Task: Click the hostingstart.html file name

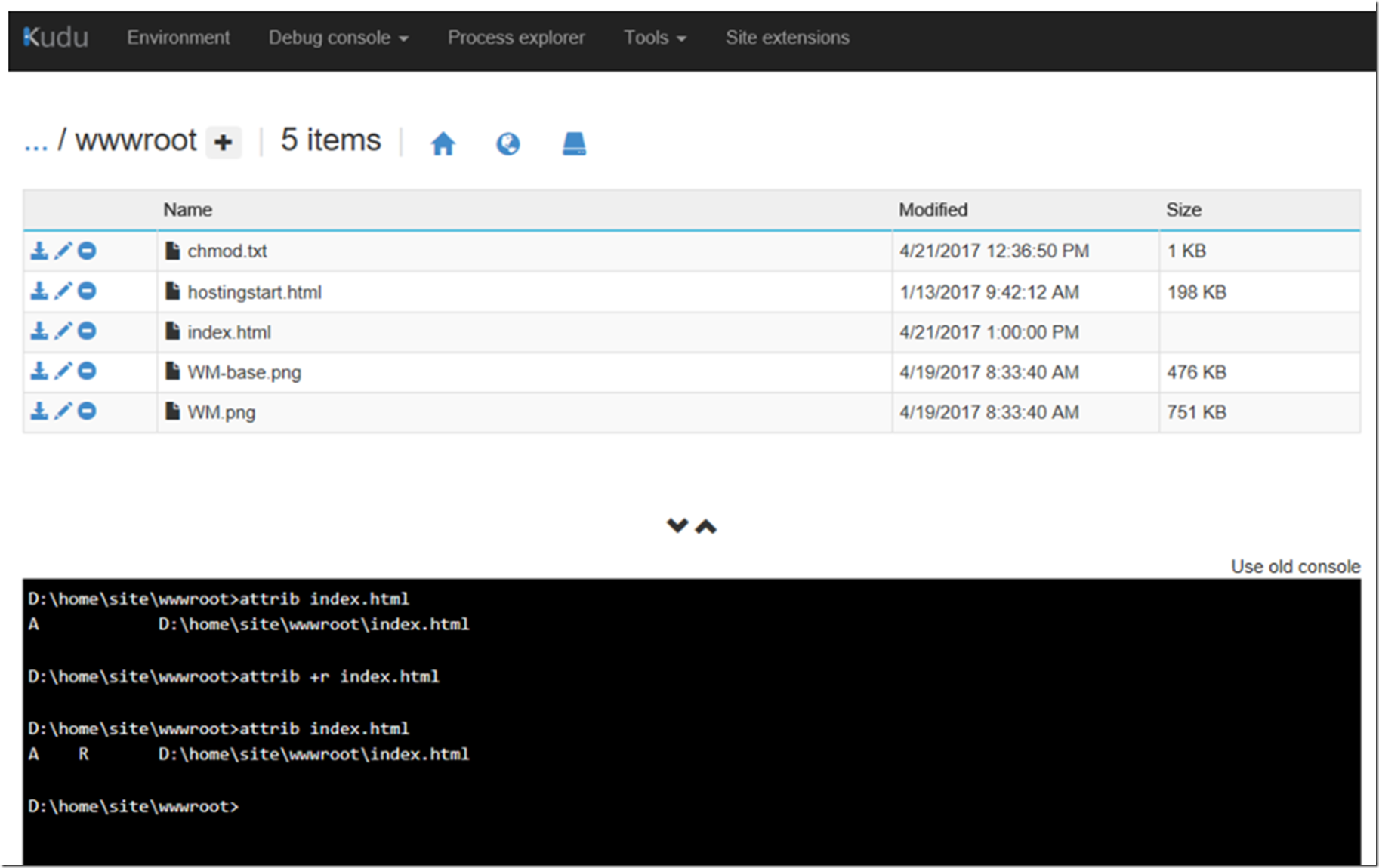Action: tap(255, 292)
